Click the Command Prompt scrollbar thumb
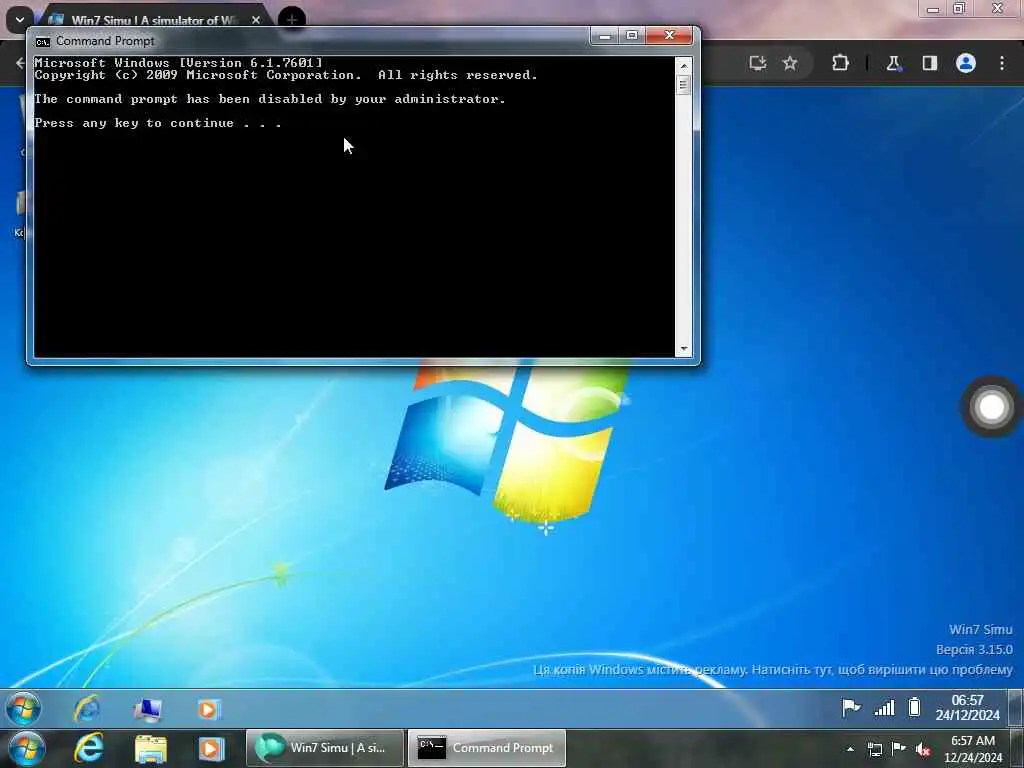Screen dimensions: 1024x768 pyautogui.click(x=684, y=85)
